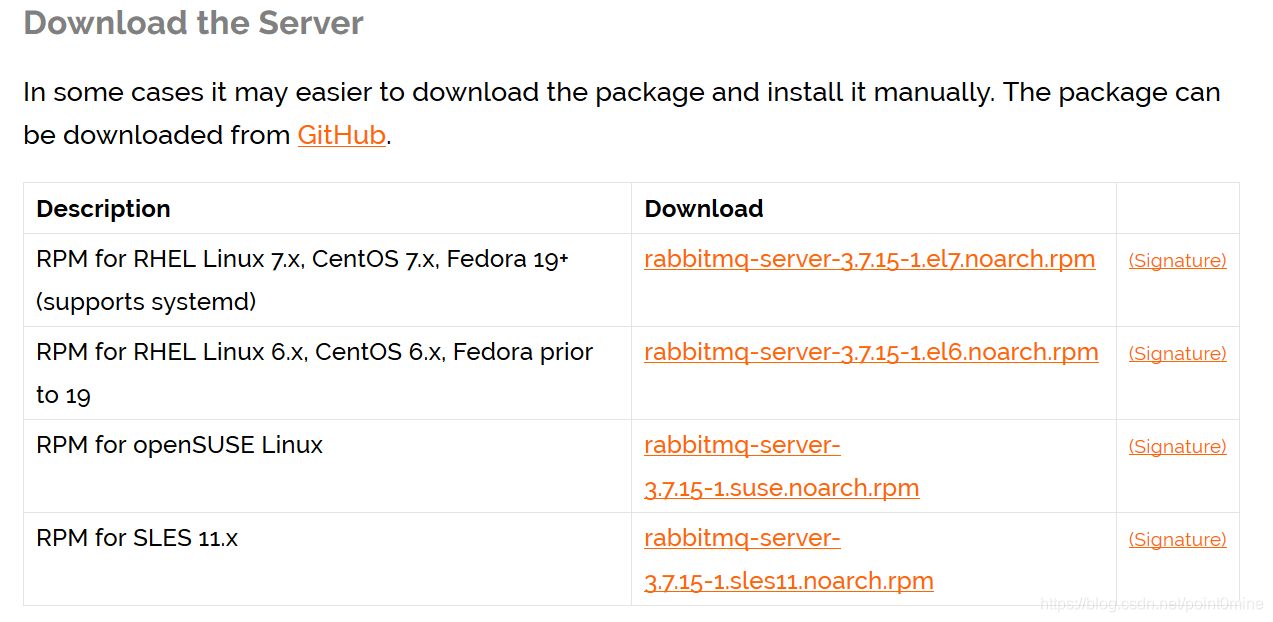Viewport: 1273px width, 622px height.
Task: Select the RHEL Linux 7.x description cell
Action: click(x=327, y=280)
